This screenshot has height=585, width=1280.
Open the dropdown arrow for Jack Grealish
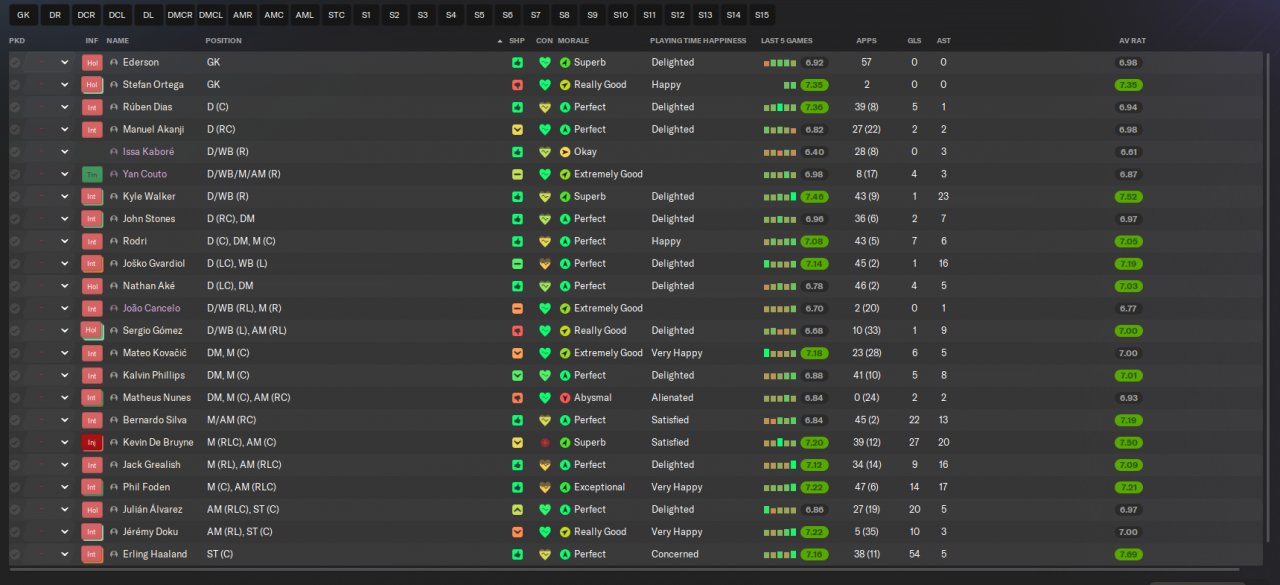pyautogui.click(x=65, y=465)
